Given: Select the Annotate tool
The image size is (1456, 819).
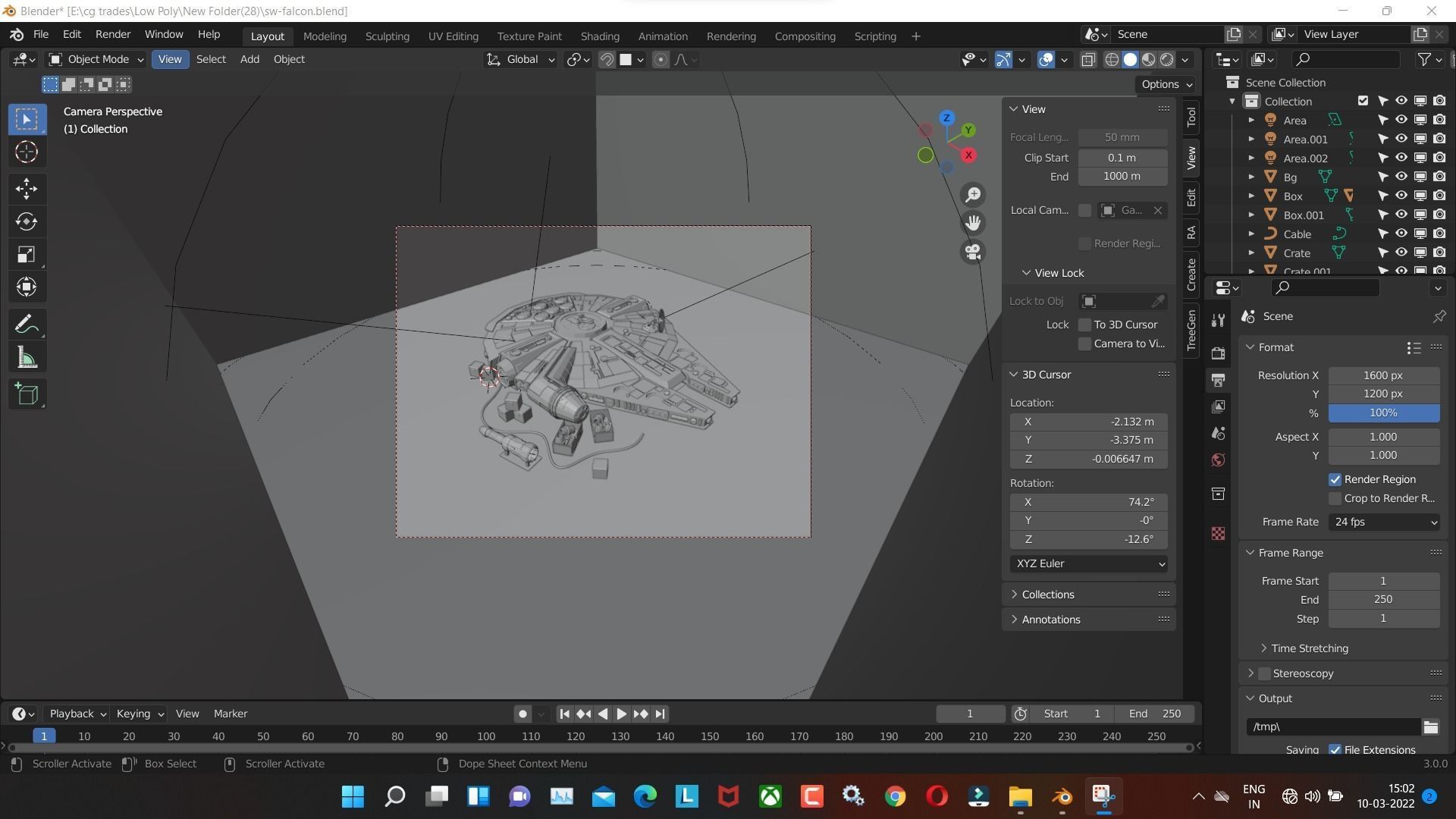Looking at the screenshot, I should (x=27, y=325).
